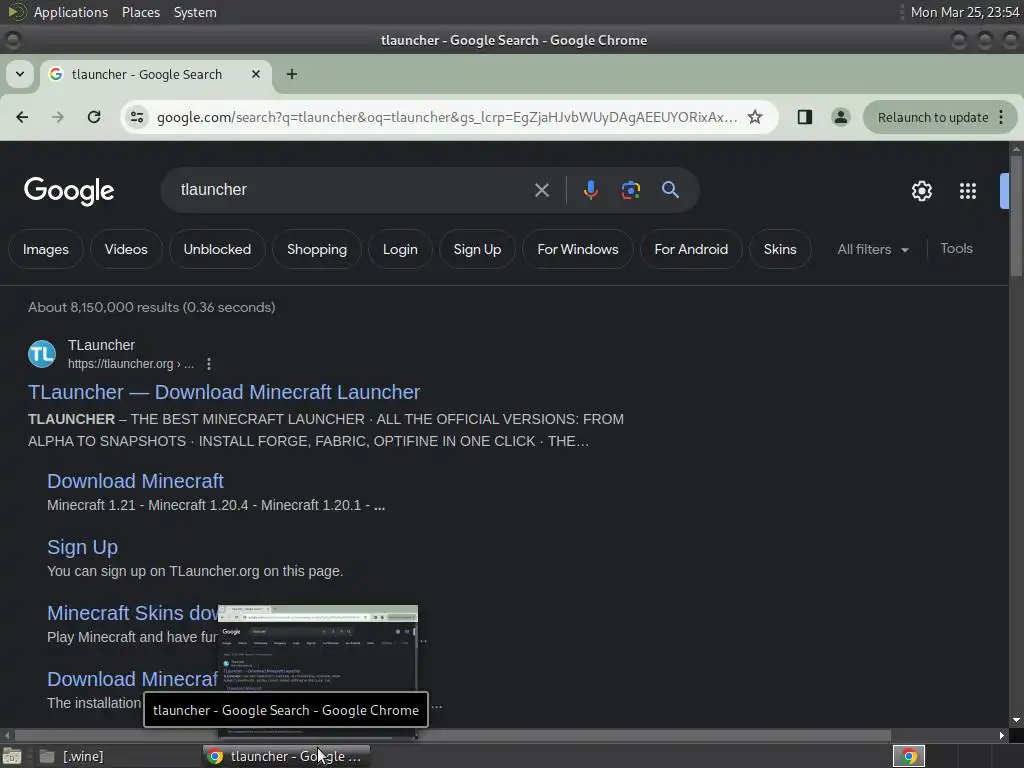1024x768 pixels.
Task: Open Google quick settings gear
Action: pos(921,191)
